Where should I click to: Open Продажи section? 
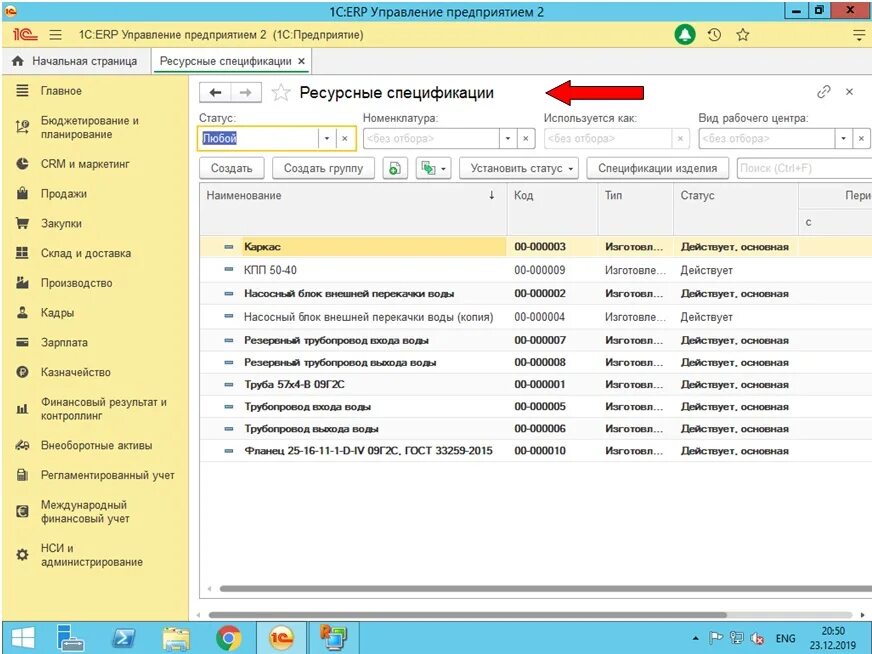pos(63,194)
